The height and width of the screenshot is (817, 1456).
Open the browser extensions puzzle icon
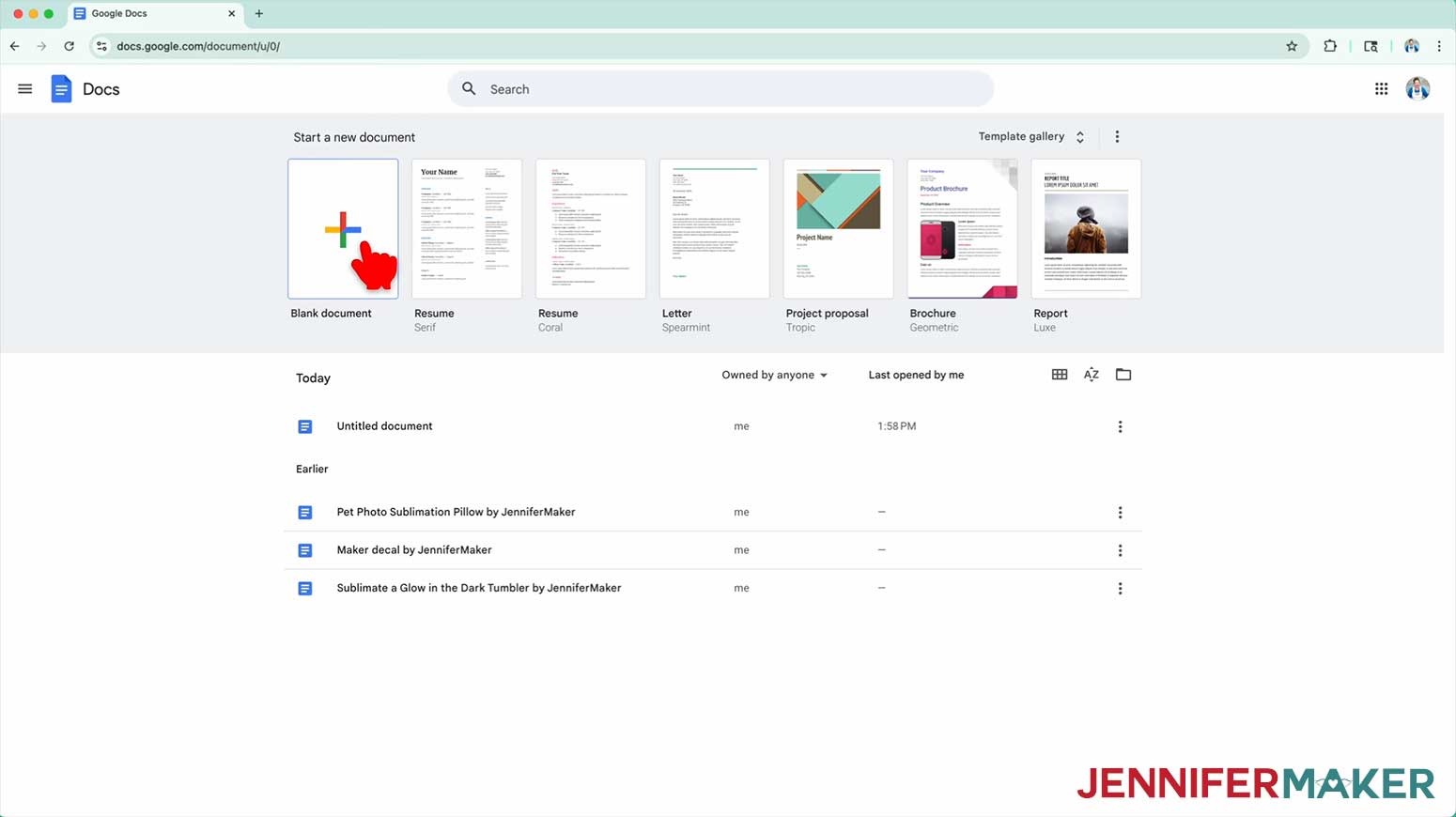pyautogui.click(x=1330, y=46)
